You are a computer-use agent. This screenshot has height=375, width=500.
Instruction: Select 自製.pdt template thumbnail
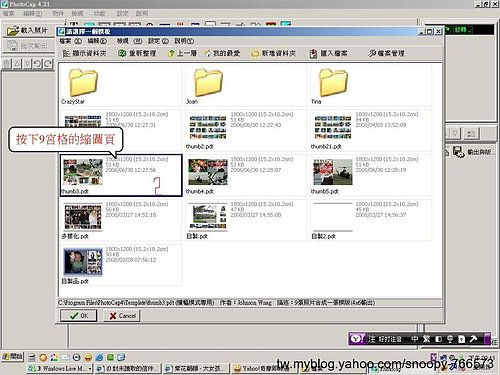[x=208, y=217]
